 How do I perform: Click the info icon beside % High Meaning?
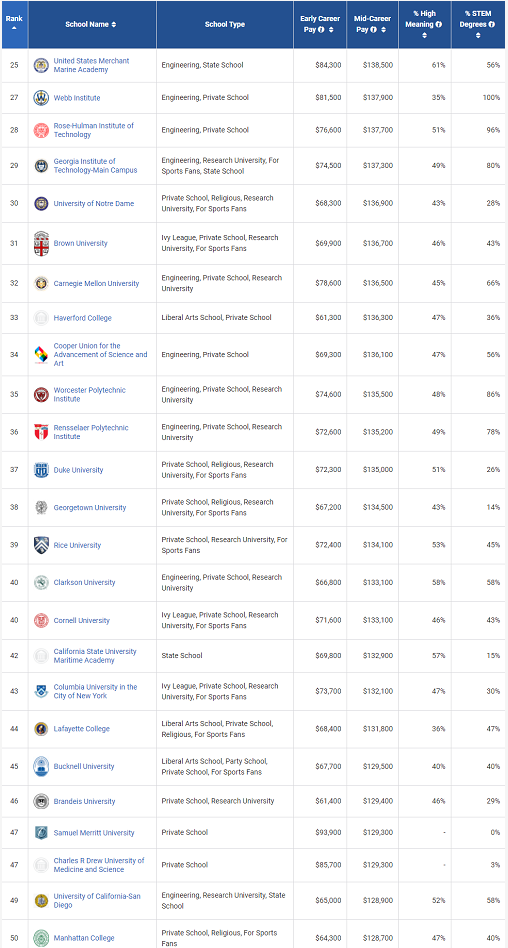pos(438,25)
